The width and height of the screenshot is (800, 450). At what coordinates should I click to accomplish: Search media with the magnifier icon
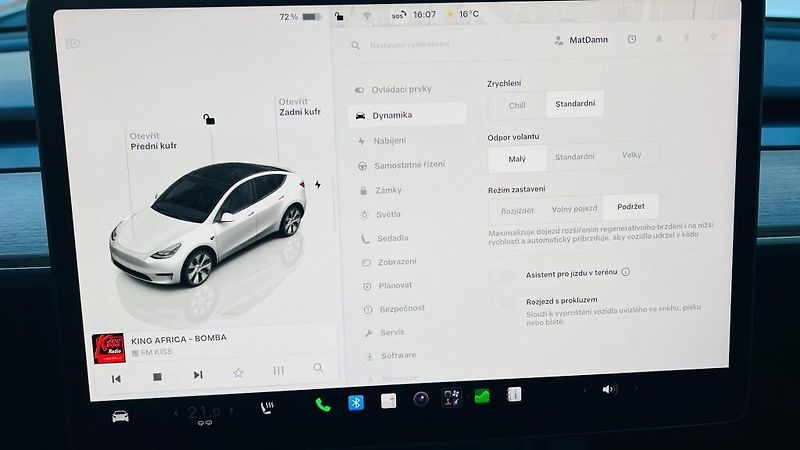(318, 368)
